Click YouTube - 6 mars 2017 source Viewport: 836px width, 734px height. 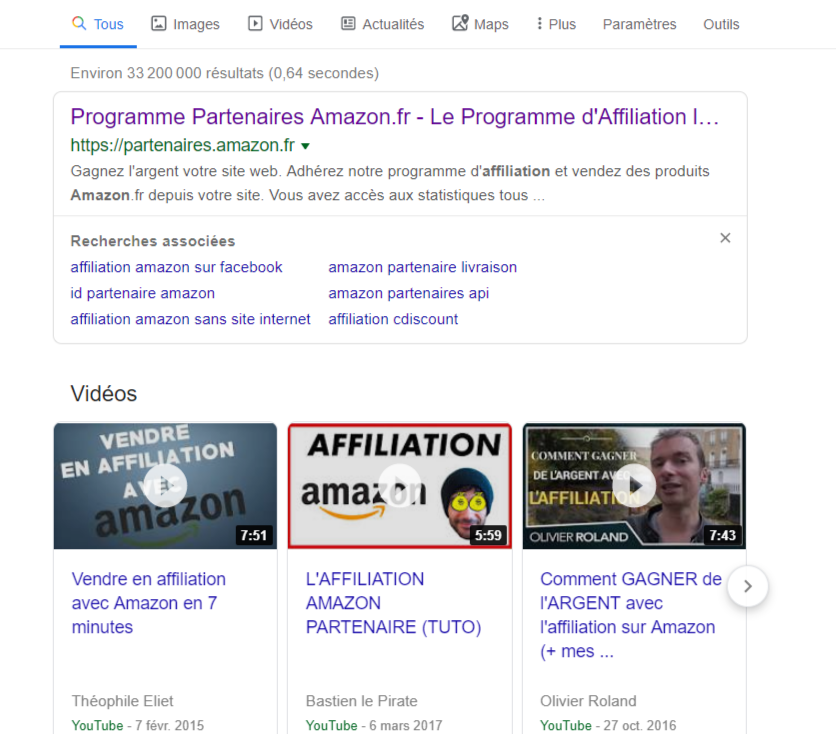click(374, 725)
